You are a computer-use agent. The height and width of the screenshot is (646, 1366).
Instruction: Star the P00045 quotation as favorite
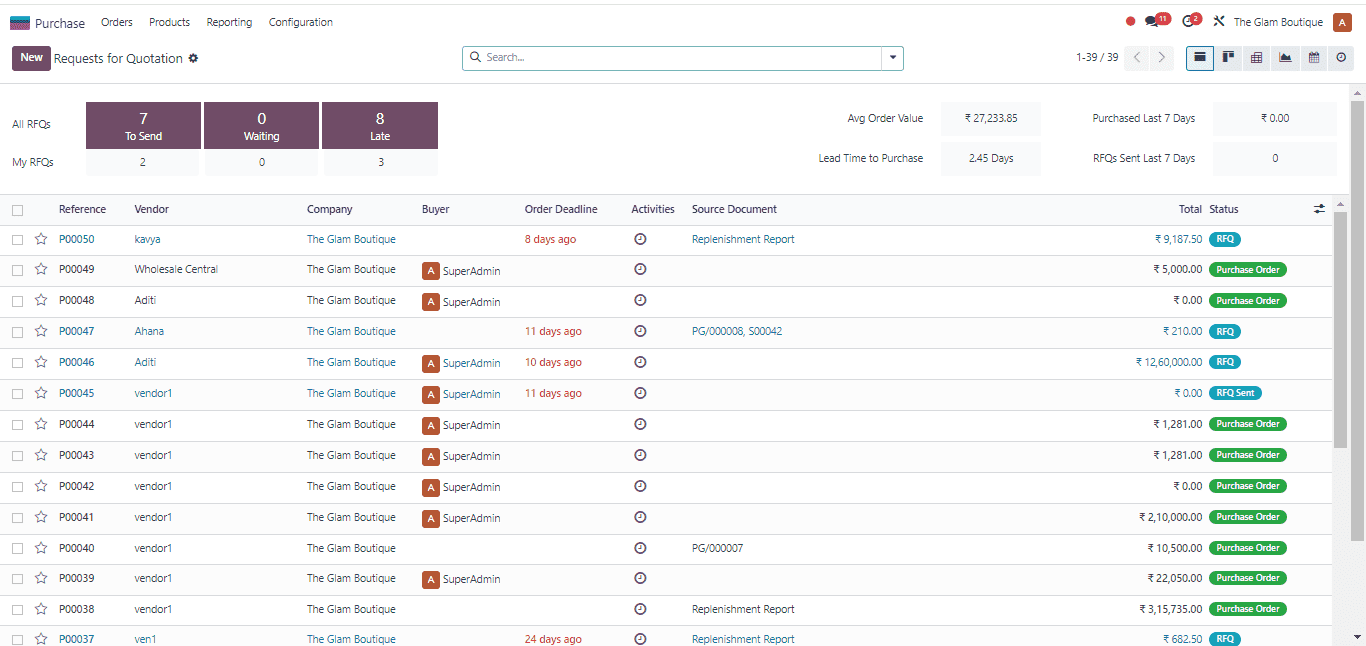coord(40,393)
